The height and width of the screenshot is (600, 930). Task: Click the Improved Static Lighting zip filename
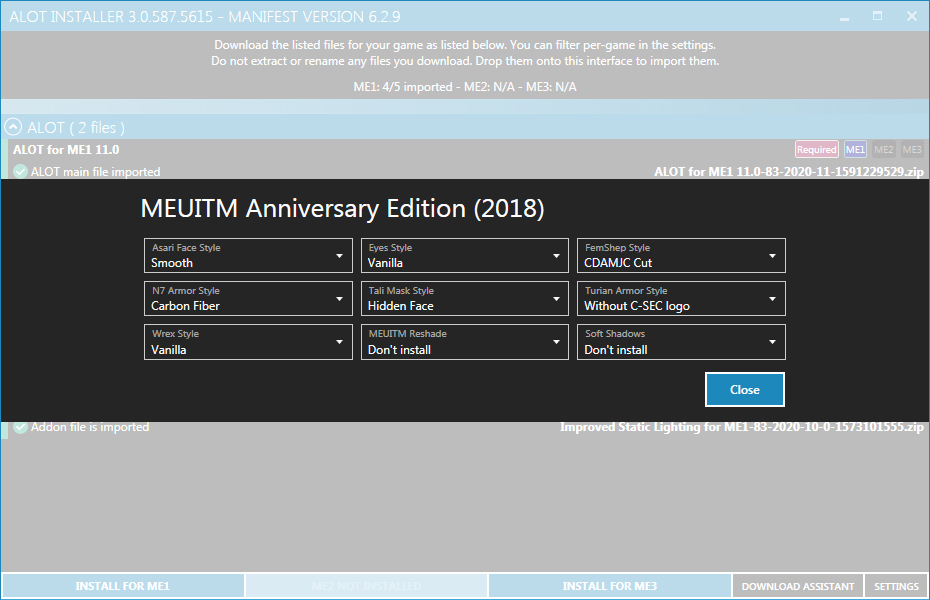(x=742, y=427)
